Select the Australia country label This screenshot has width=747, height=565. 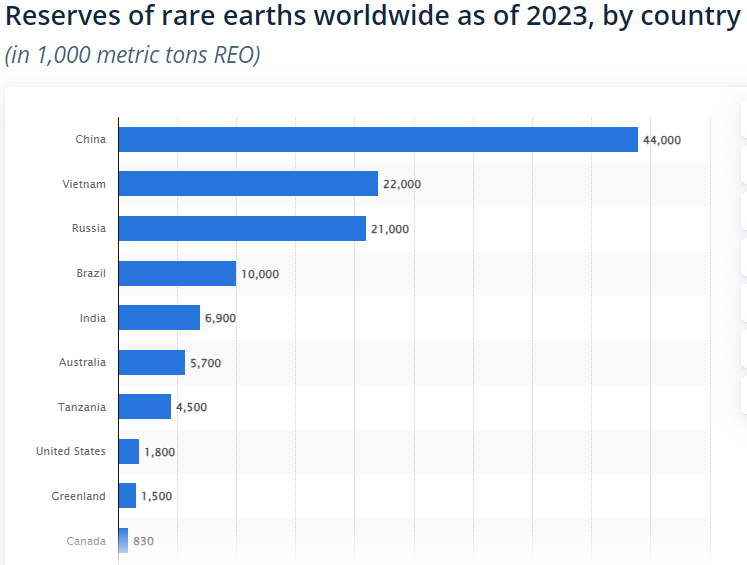click(x=82, y=362)
